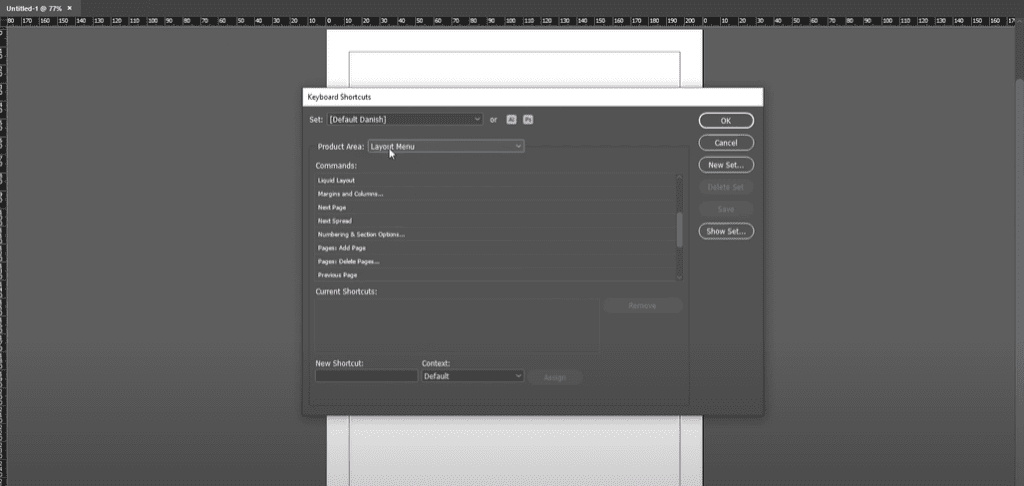The height and width of the screenshot is (486, 1024).
Task: Expand the Product Area dropdown
Action: click(445, 146)
